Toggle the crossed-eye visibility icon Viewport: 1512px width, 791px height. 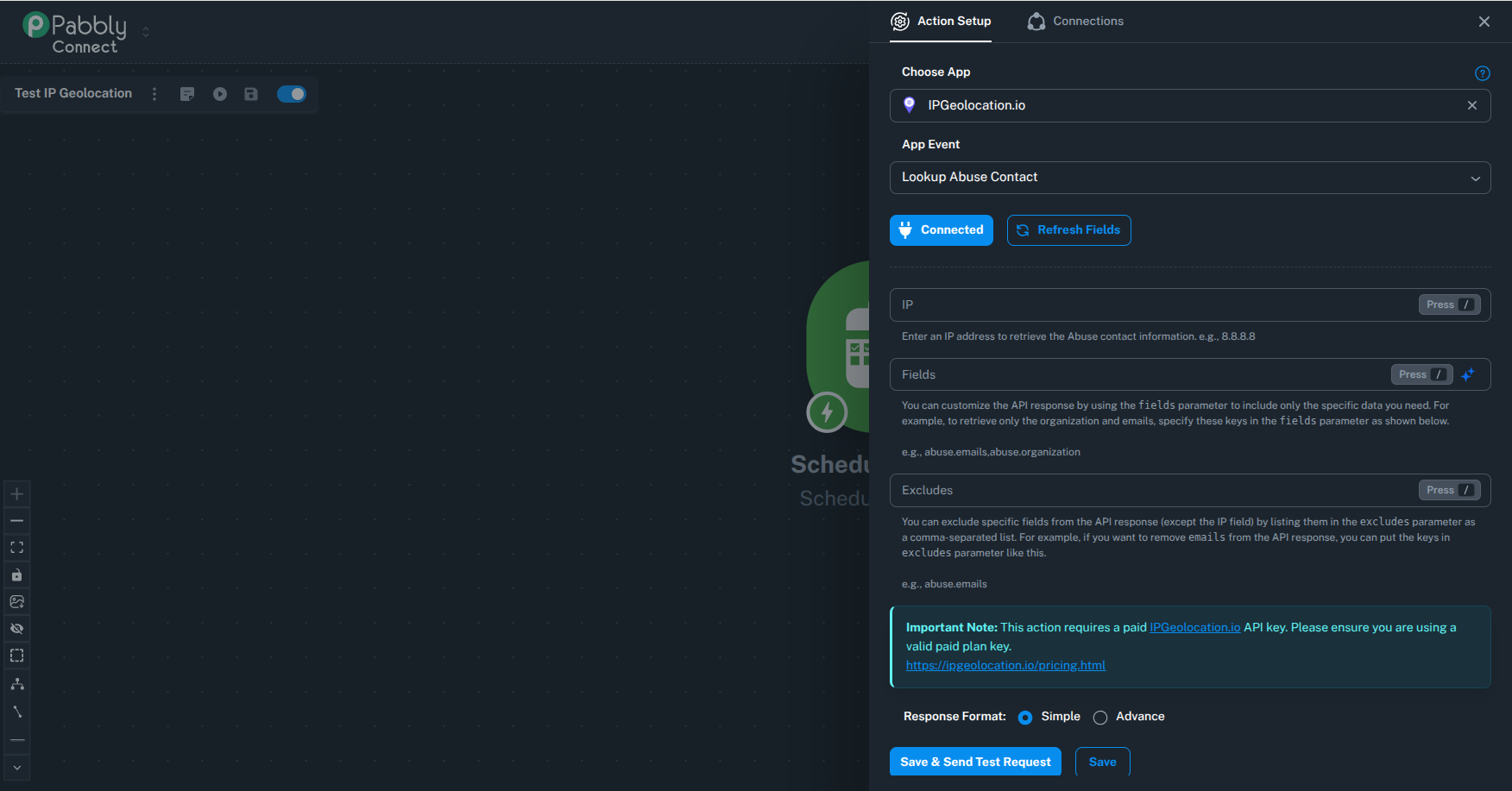16,629
